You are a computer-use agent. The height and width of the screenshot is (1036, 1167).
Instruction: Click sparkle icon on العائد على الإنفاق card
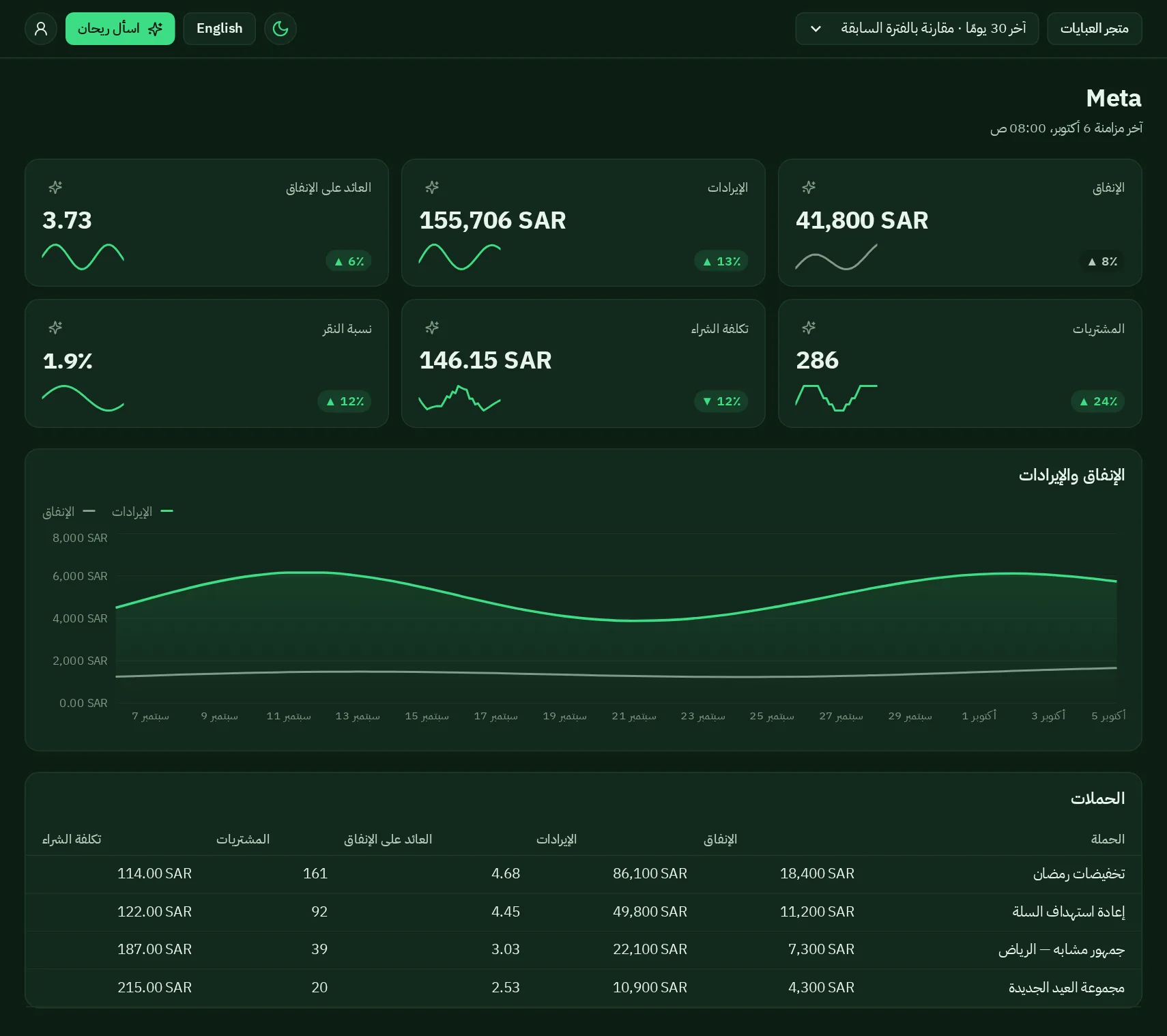pyautogui.click(x=55, y=187)
